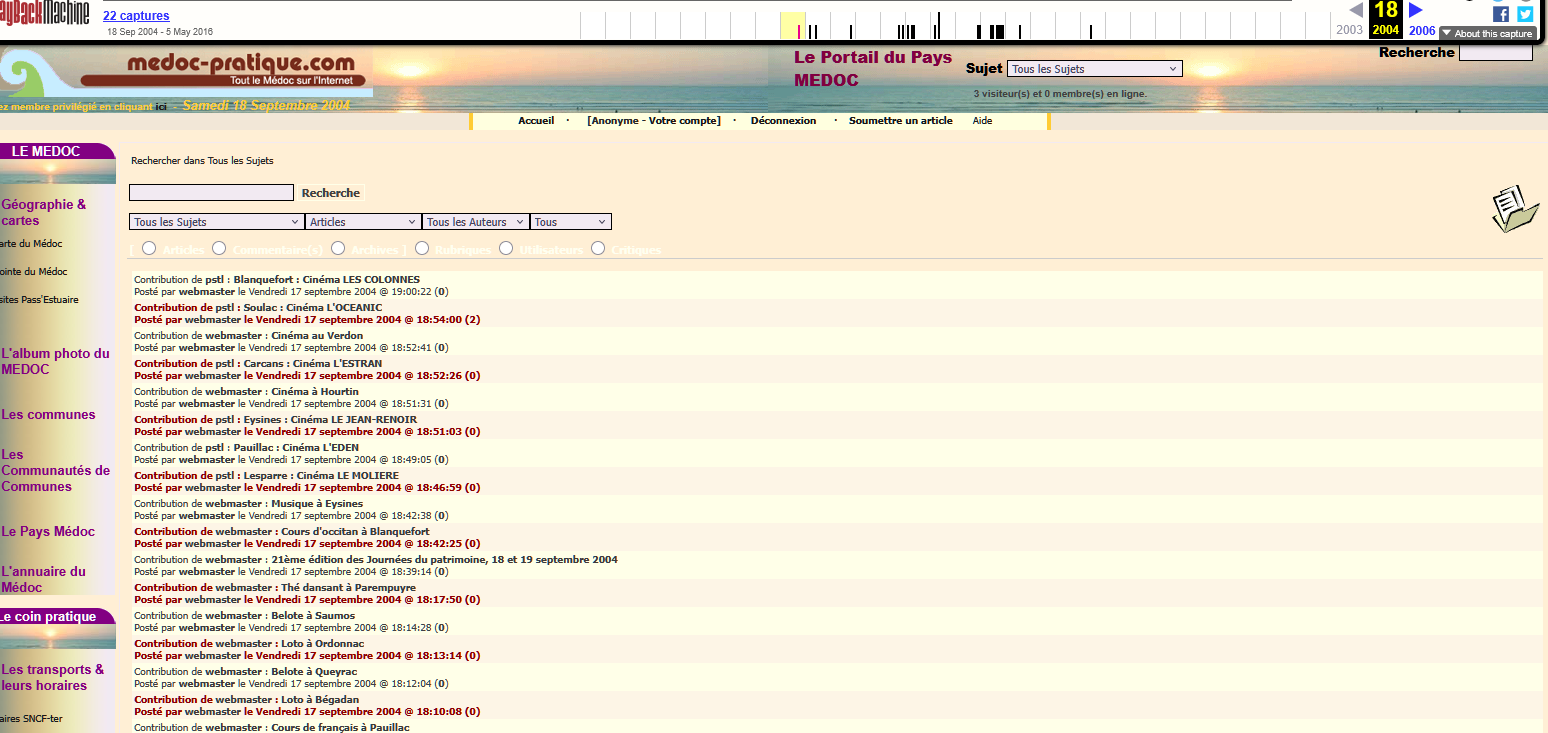
Task: Click the 22 captures link
Action: pos(136,16)
